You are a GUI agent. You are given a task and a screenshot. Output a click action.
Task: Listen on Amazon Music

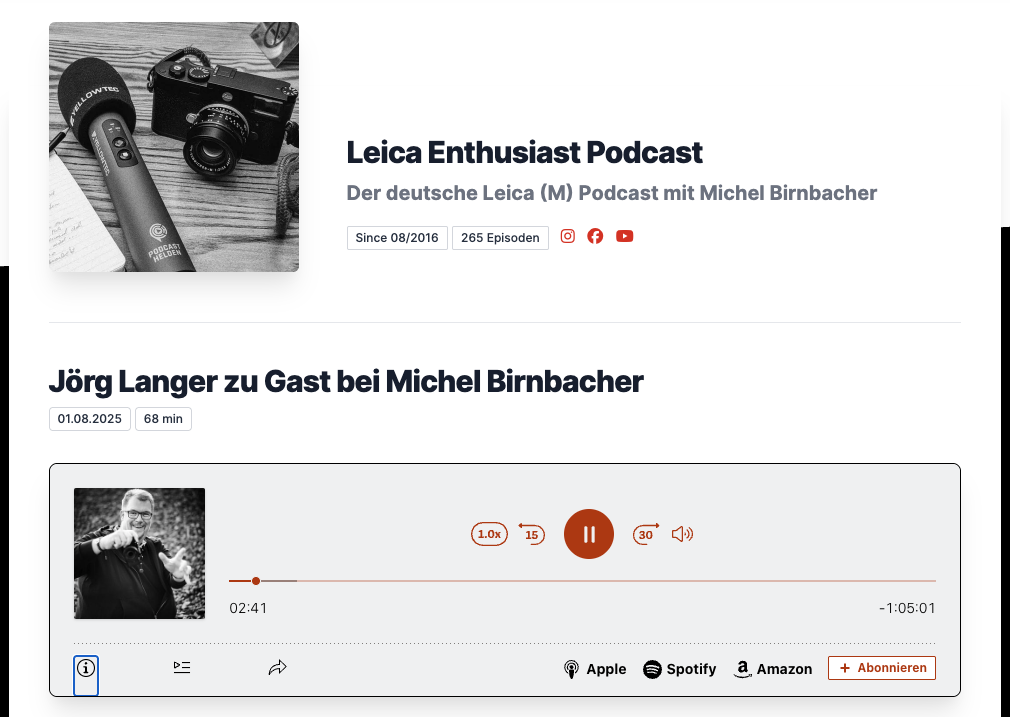click(x=772, y=669)
